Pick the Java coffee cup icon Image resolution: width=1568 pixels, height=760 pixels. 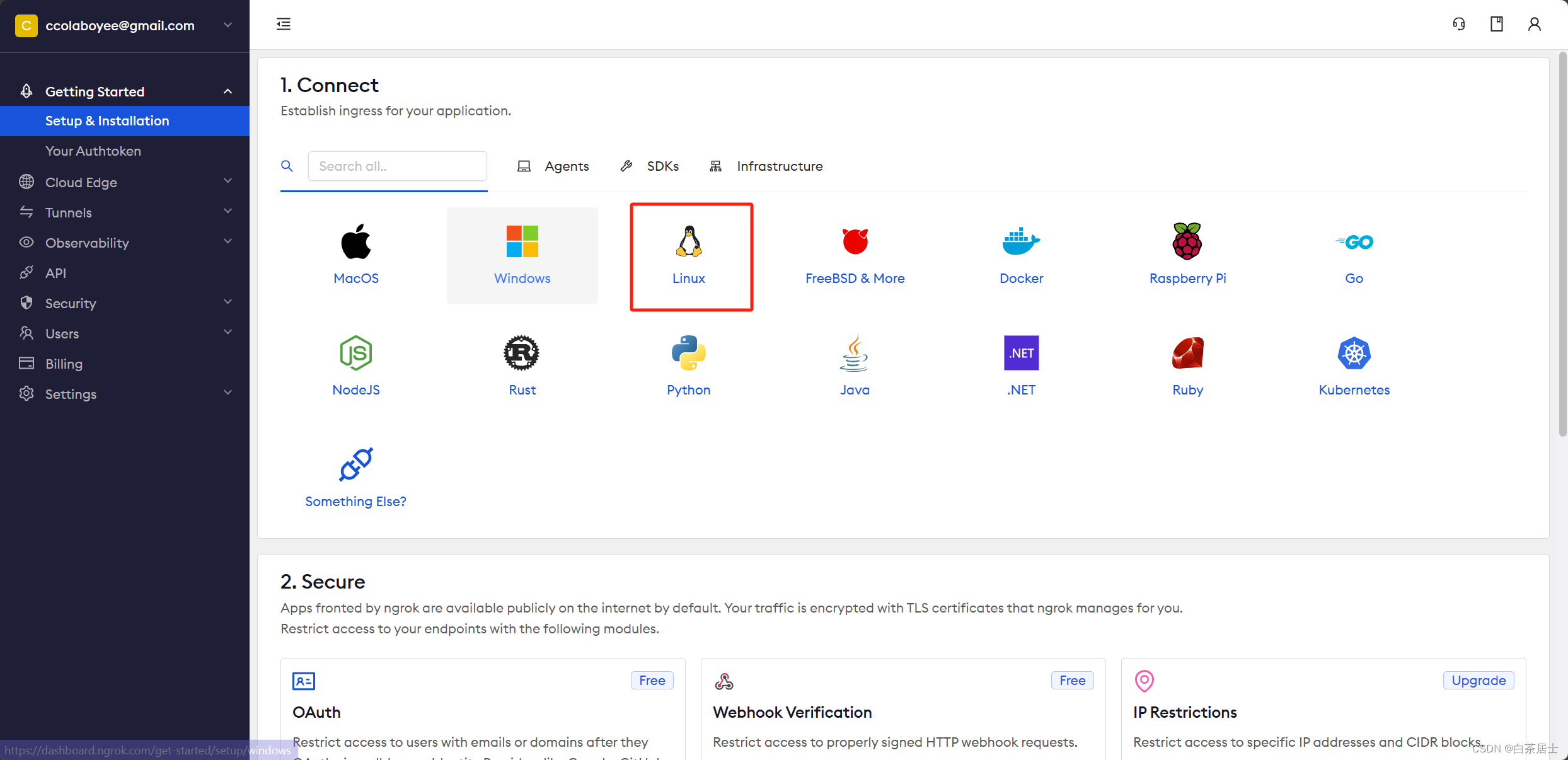[x=855, y=353]
